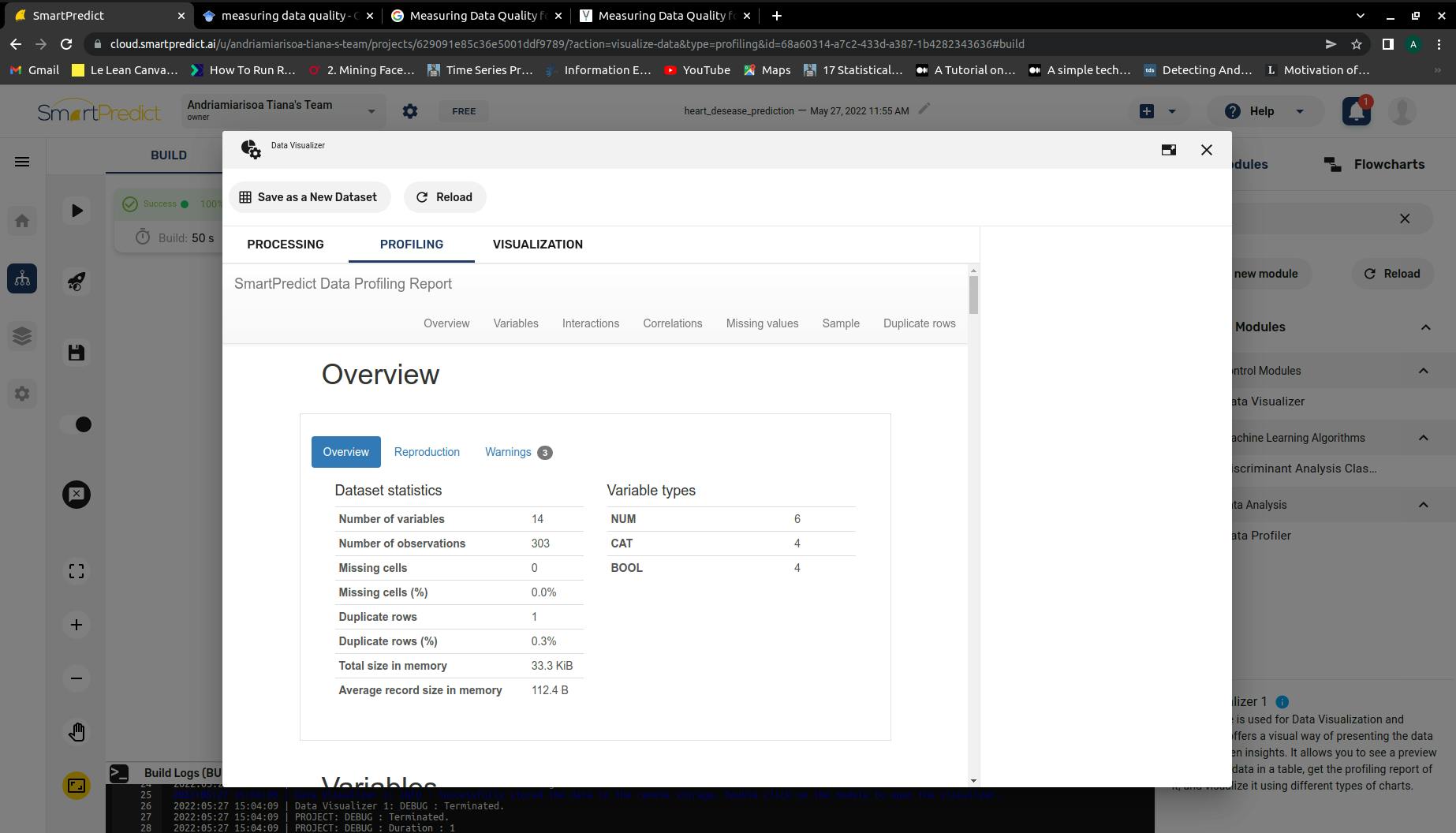Click the Build Logs terminal icon

(119, 773)
